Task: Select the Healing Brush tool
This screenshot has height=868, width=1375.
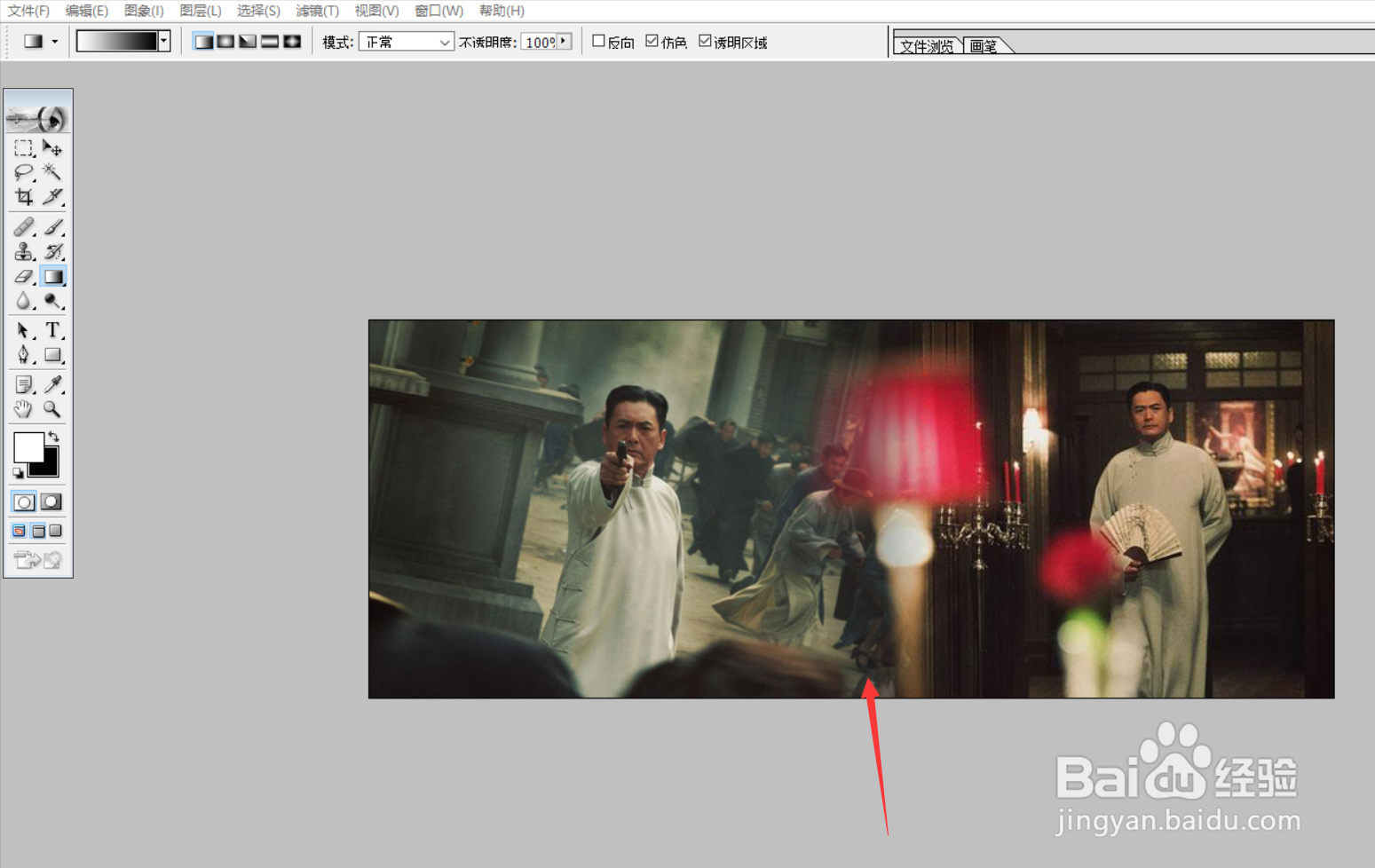Action: pyautogui.click(x=24, y=227)
